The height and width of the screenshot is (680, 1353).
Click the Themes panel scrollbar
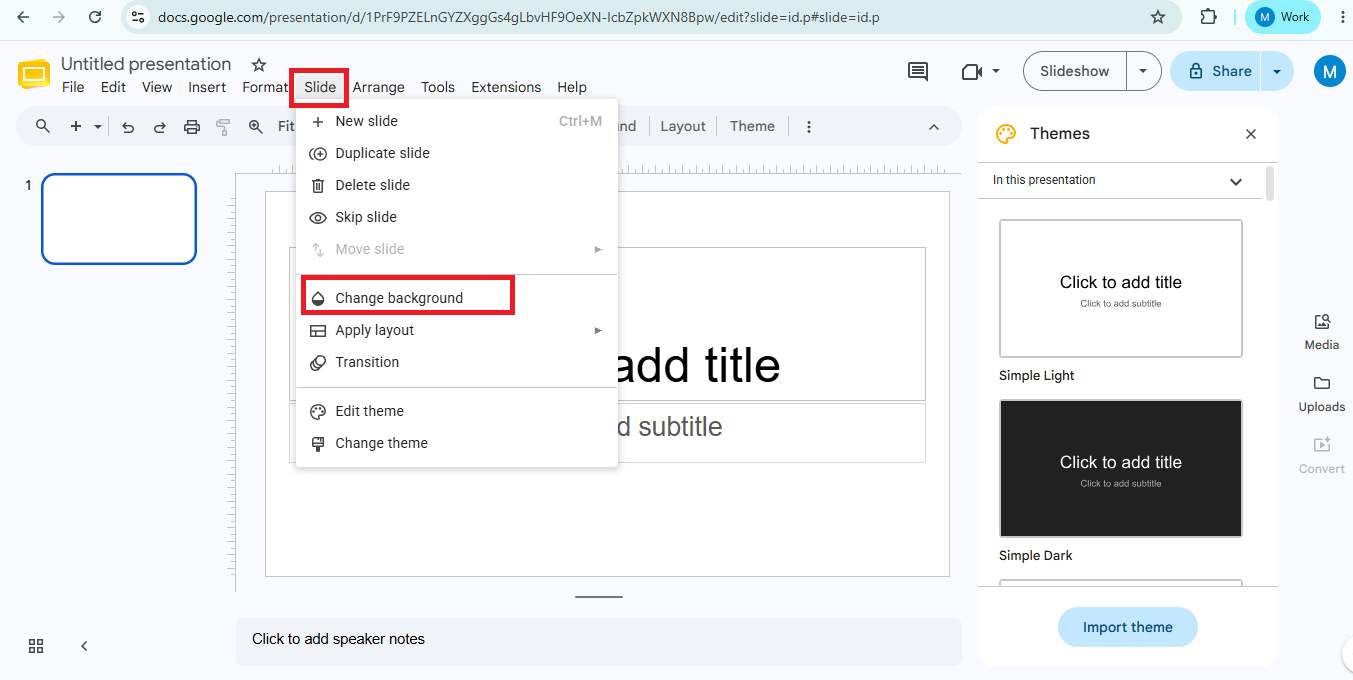[x=1270, y=184]
